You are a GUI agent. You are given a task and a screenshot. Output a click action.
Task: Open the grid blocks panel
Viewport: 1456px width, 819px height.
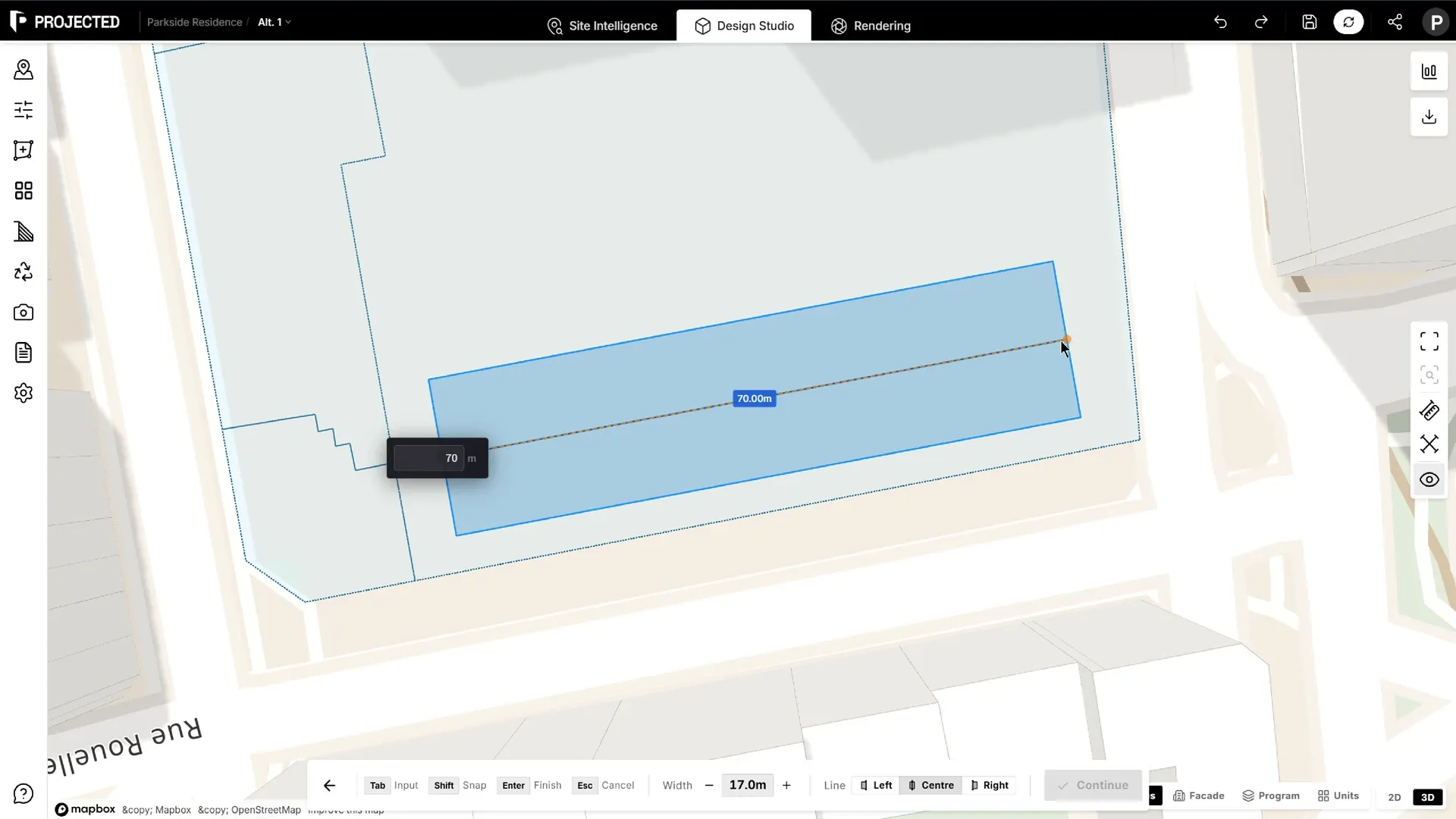(24, 190)
